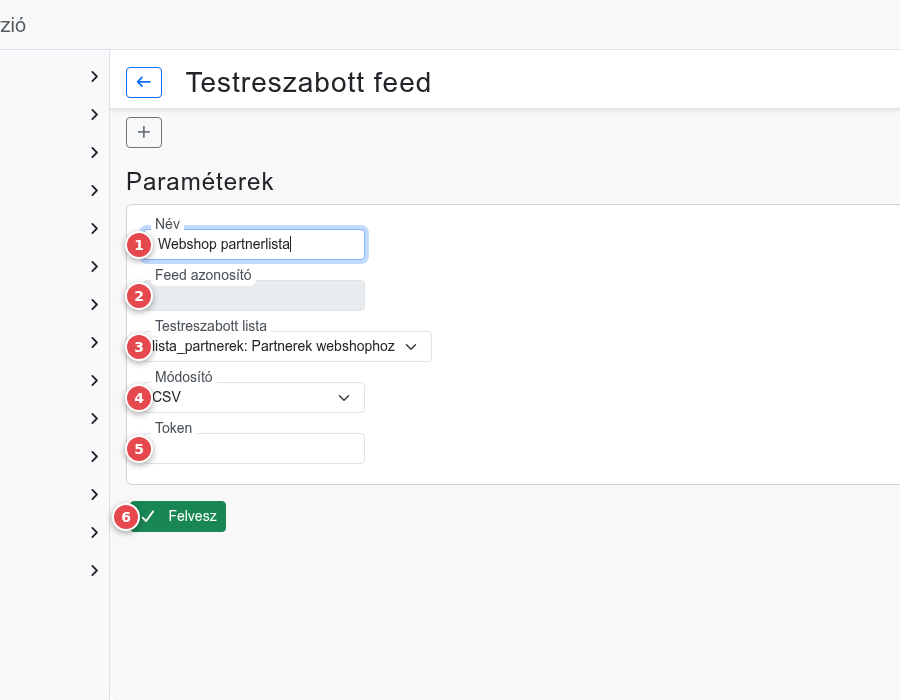Click the disabled Feed azonosító field
Image resolution: width=900 pixels, height=700 pixels.
pos(254,295)
